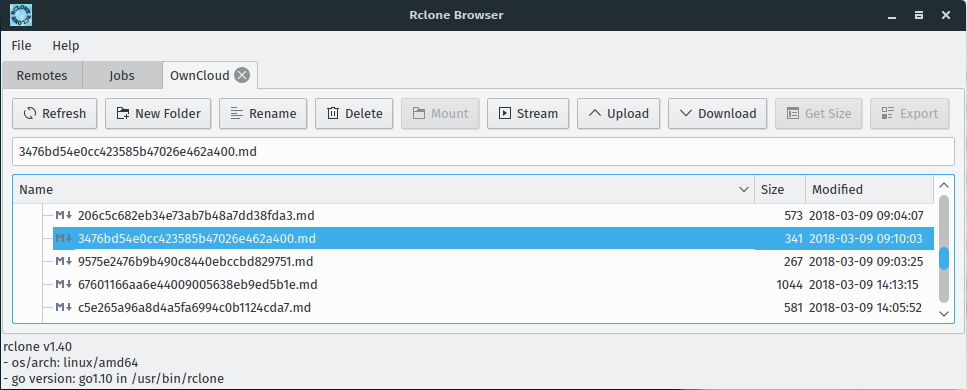Click the Download button
967x390 pixels.
pyautogui.click(x=717, y=114)
